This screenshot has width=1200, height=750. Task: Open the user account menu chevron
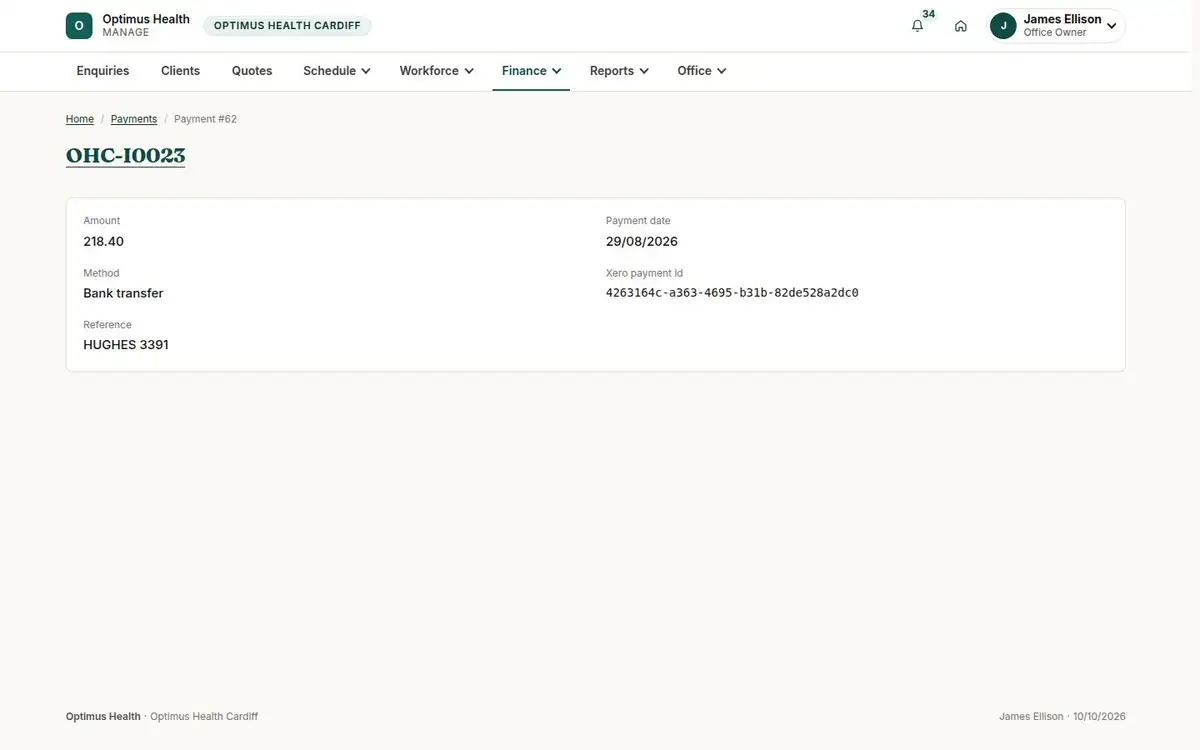coord(1112,26)
